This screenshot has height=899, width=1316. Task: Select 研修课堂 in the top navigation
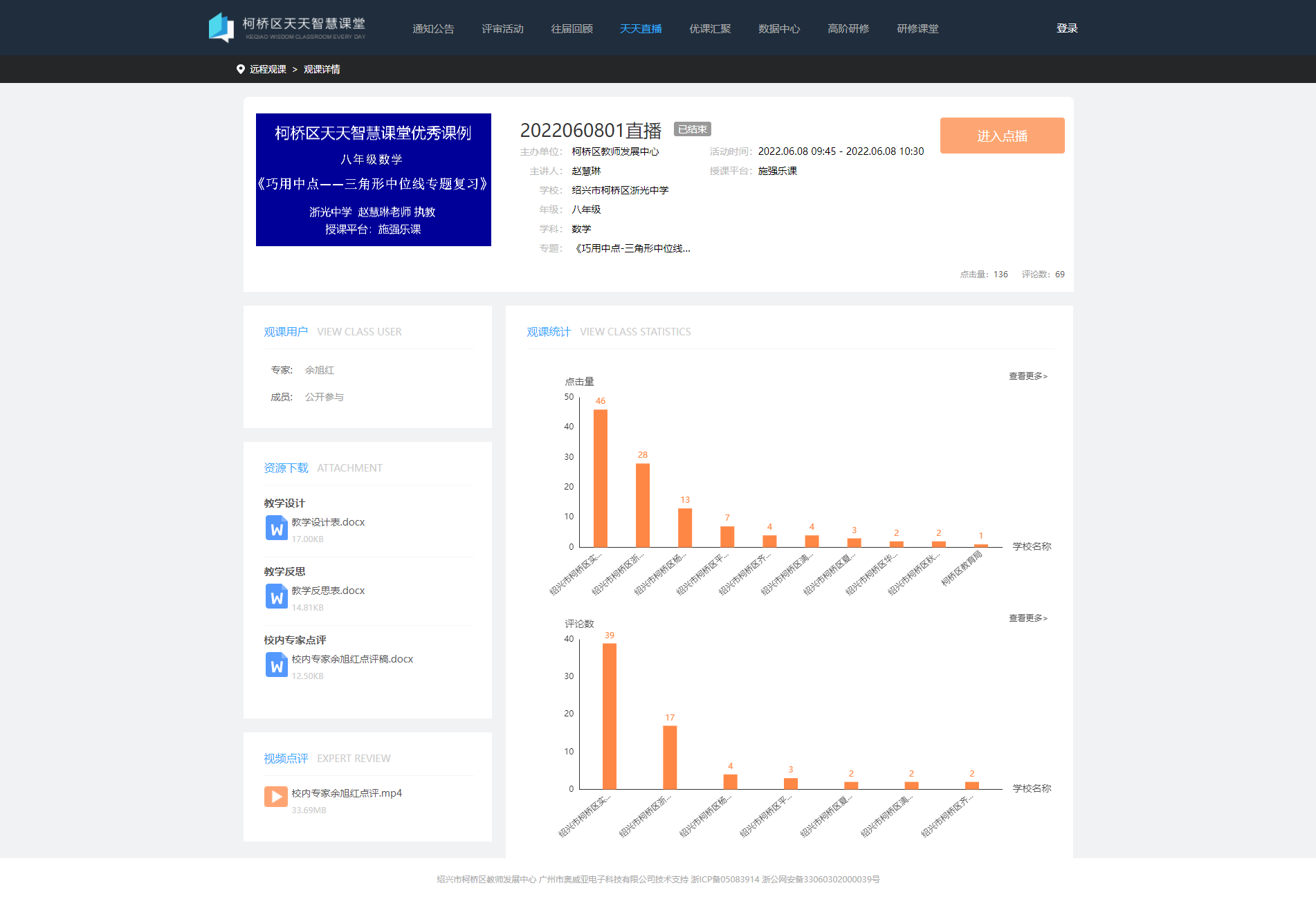coord(917,28)
